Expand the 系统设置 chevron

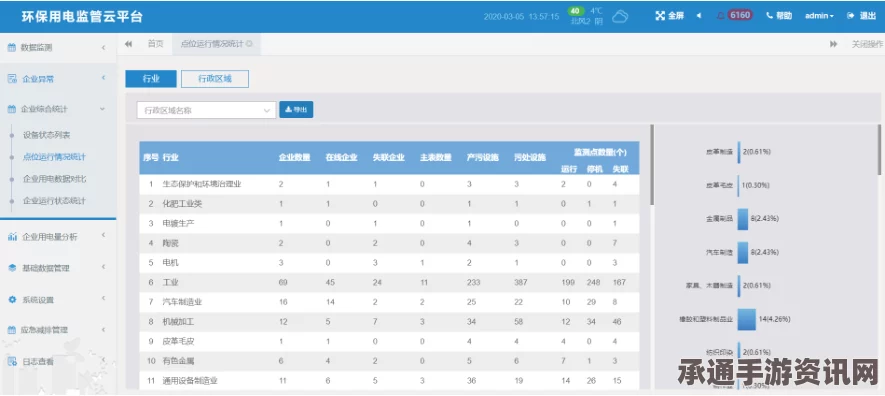tap(103, 298)
